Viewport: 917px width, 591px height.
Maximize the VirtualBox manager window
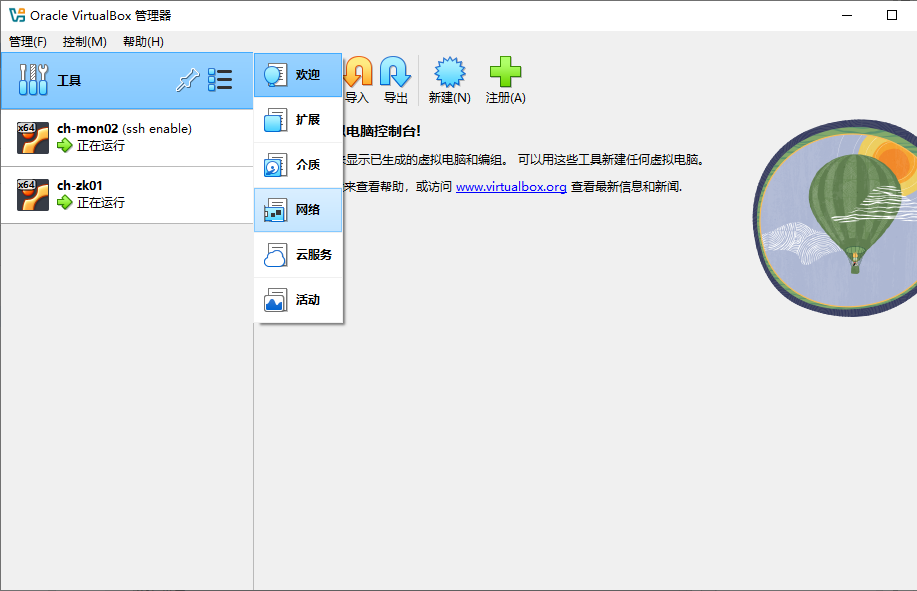[892, 15]
